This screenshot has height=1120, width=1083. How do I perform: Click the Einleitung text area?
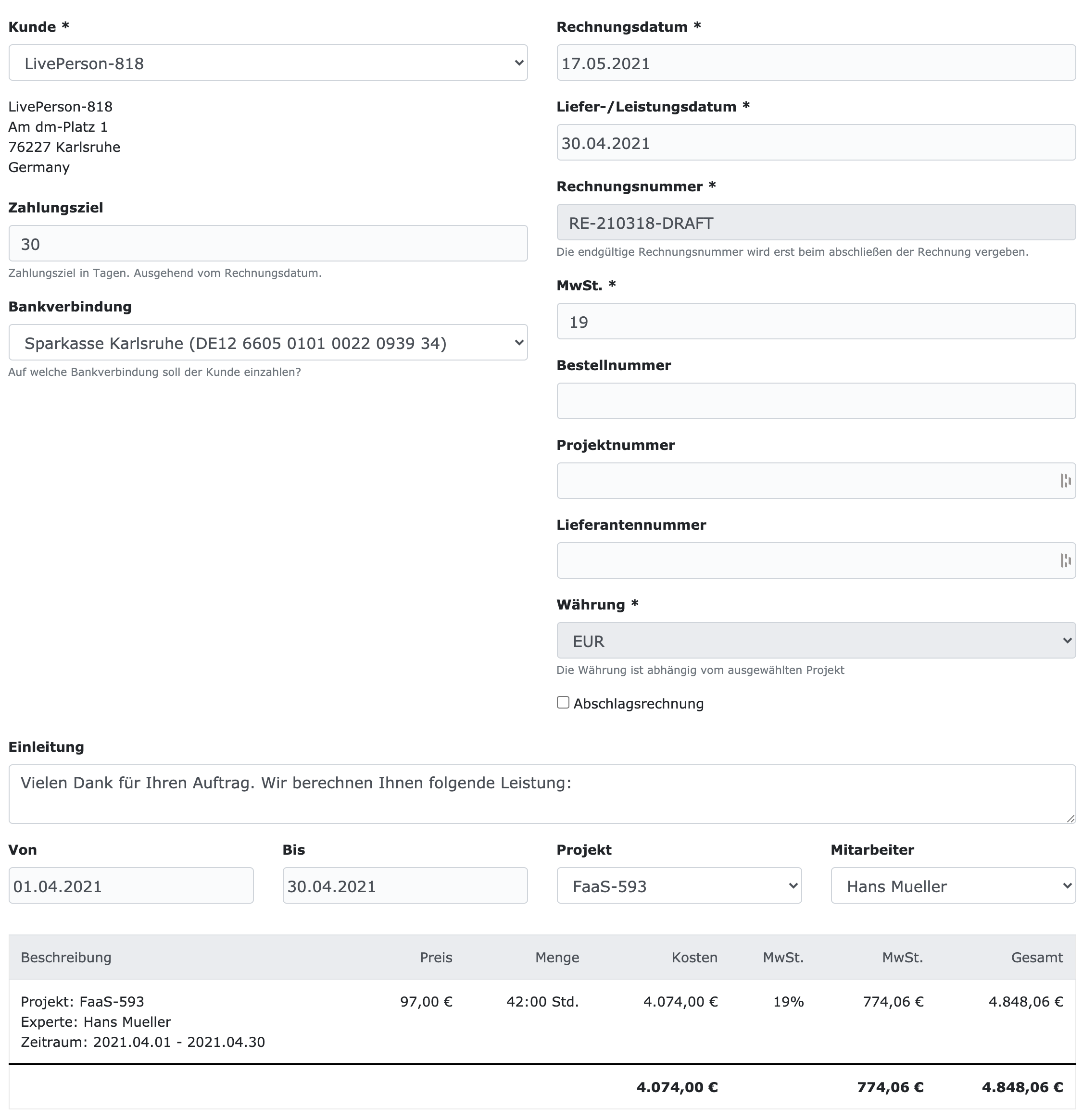(x=541, y=794)
